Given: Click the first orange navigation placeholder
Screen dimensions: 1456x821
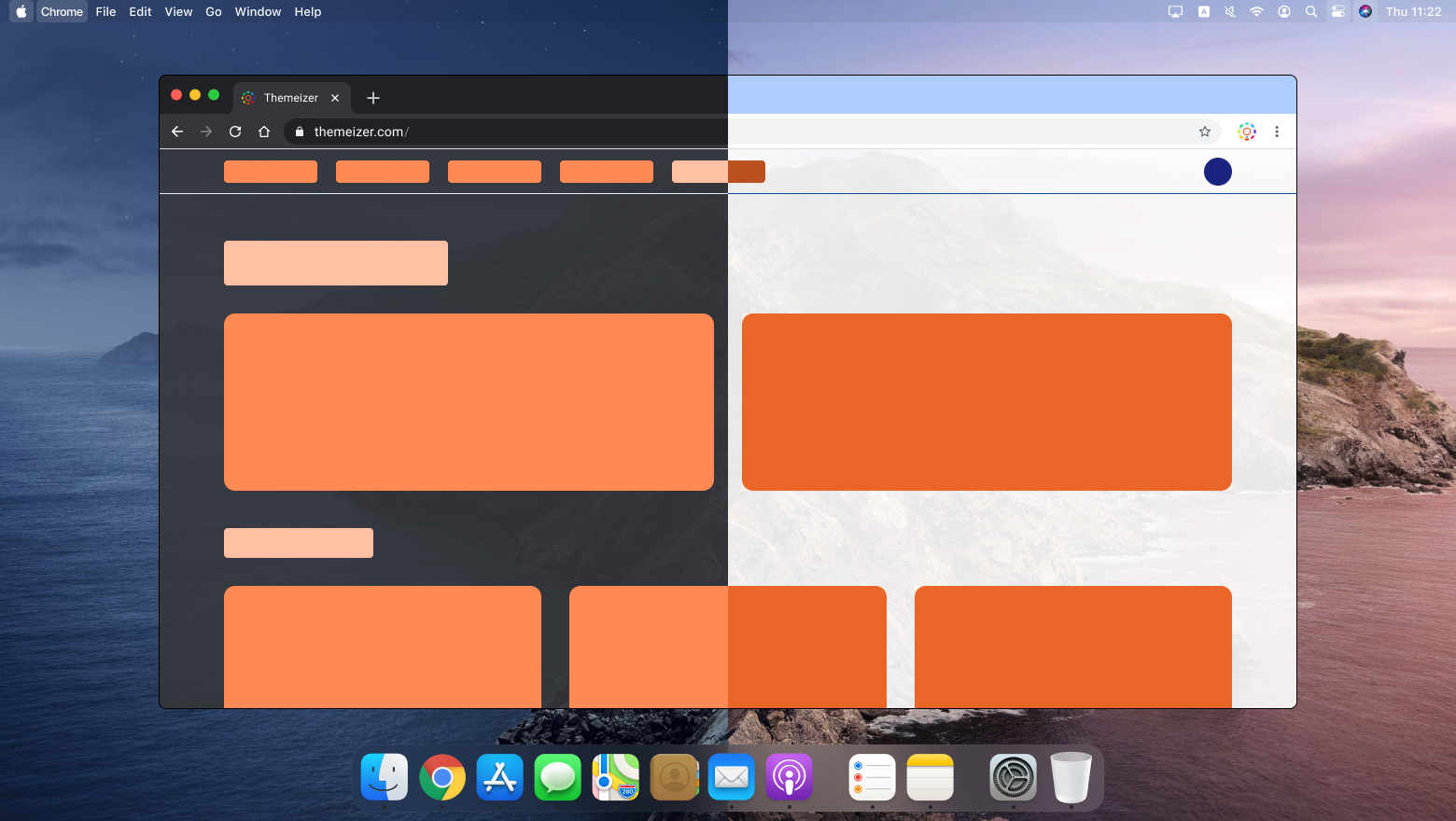Looking at the screenshot, I should point(271,172).
